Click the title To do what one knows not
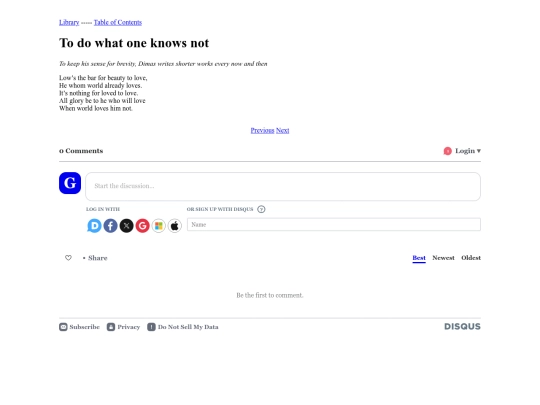 point(134,43)
